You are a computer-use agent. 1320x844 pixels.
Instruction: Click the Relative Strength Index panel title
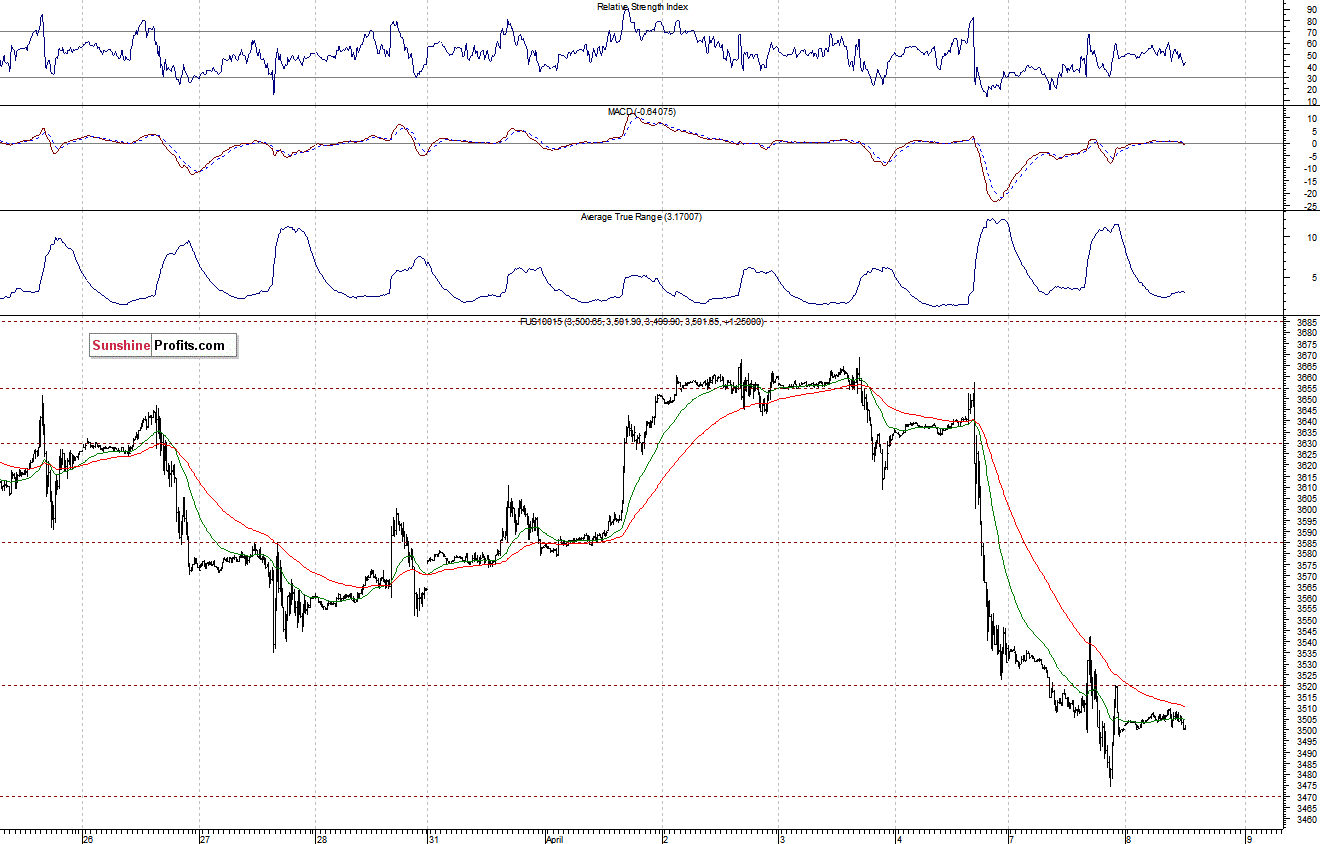click(x=642, y=7)
